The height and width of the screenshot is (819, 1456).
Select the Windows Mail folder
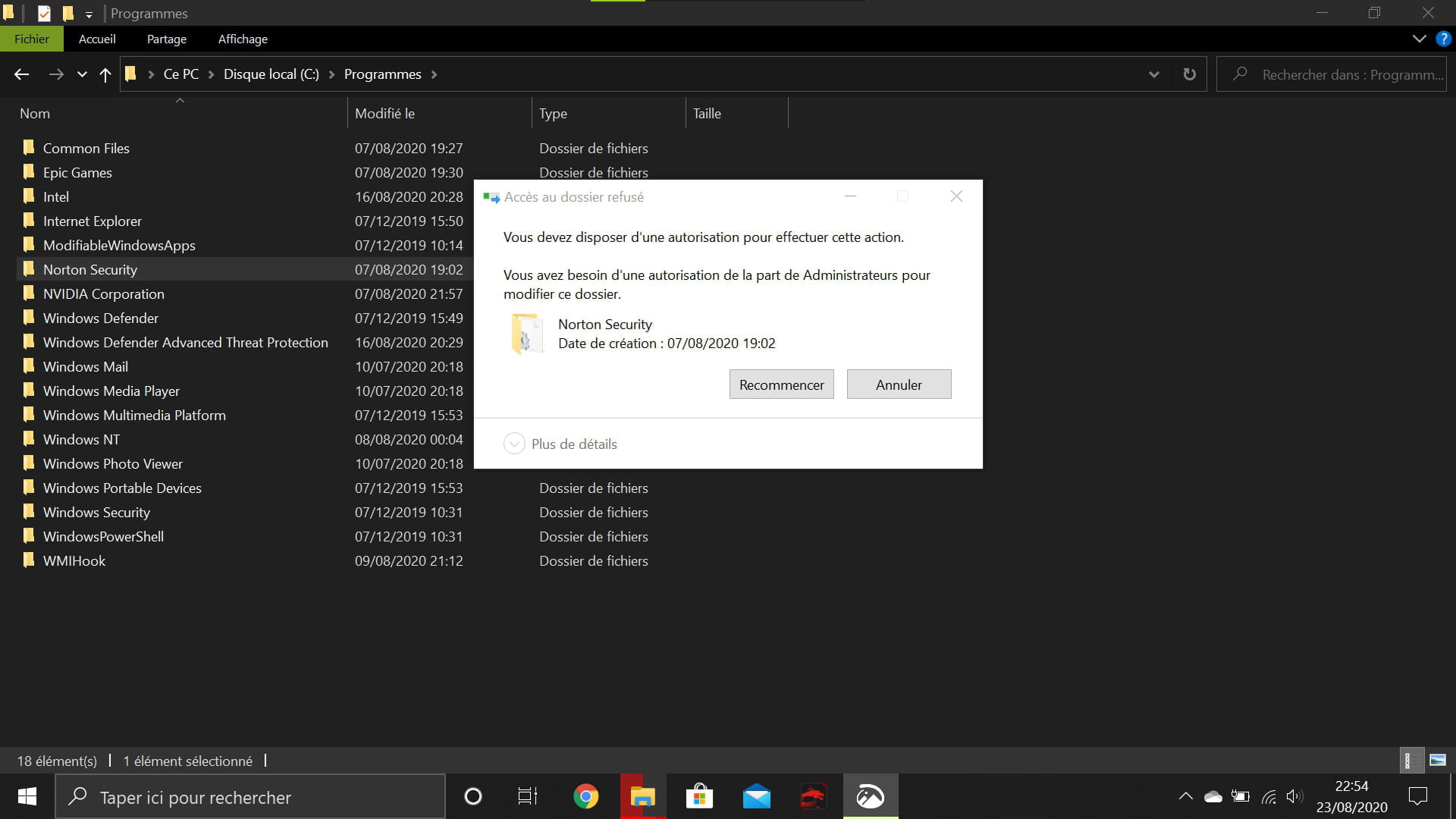[85, 366]
